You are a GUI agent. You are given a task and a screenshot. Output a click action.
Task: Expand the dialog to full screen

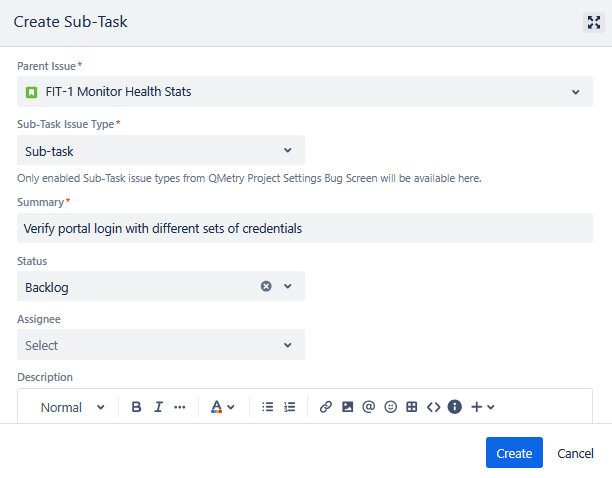[594, 23]
